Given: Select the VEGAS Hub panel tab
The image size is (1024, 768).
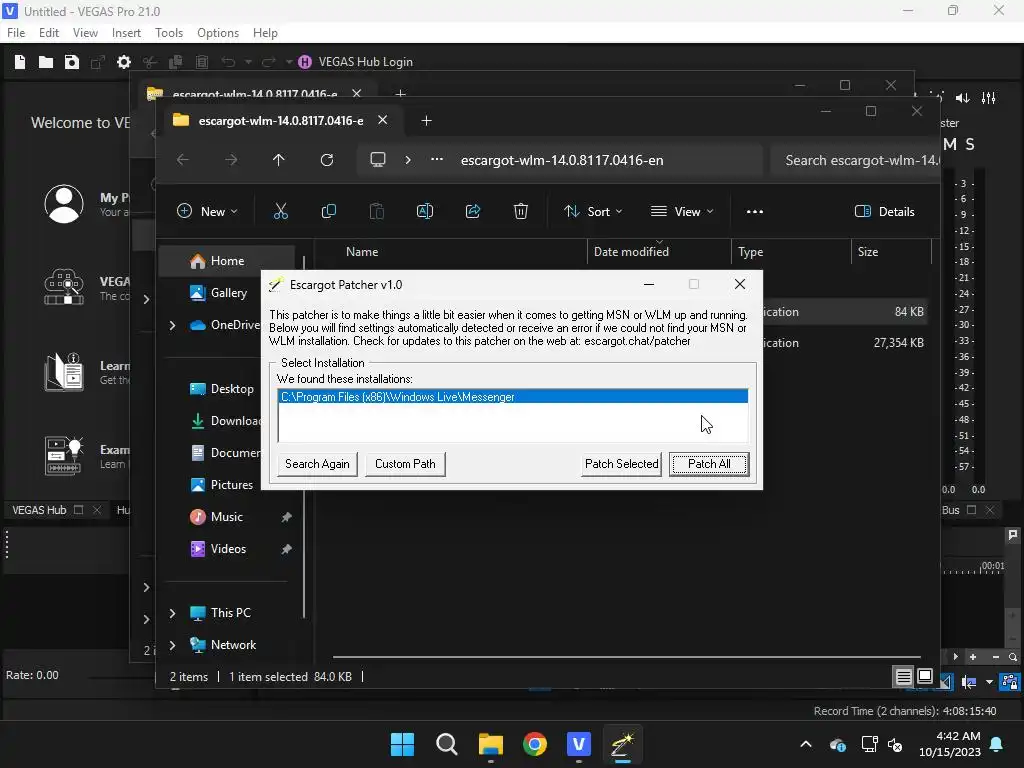Looking at the screenshot, I should pos(39,510).
